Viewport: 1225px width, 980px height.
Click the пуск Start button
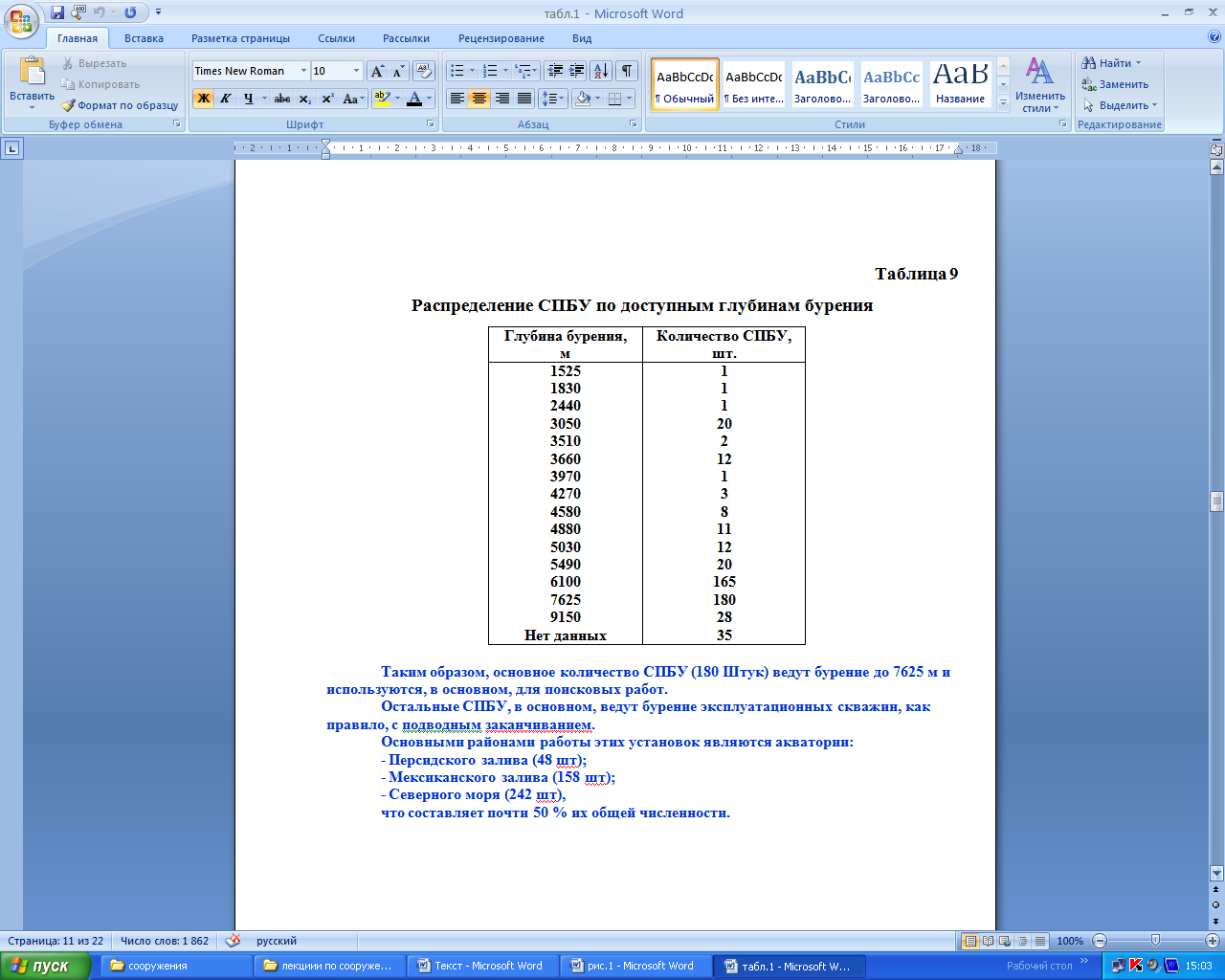tap(45, 966)
